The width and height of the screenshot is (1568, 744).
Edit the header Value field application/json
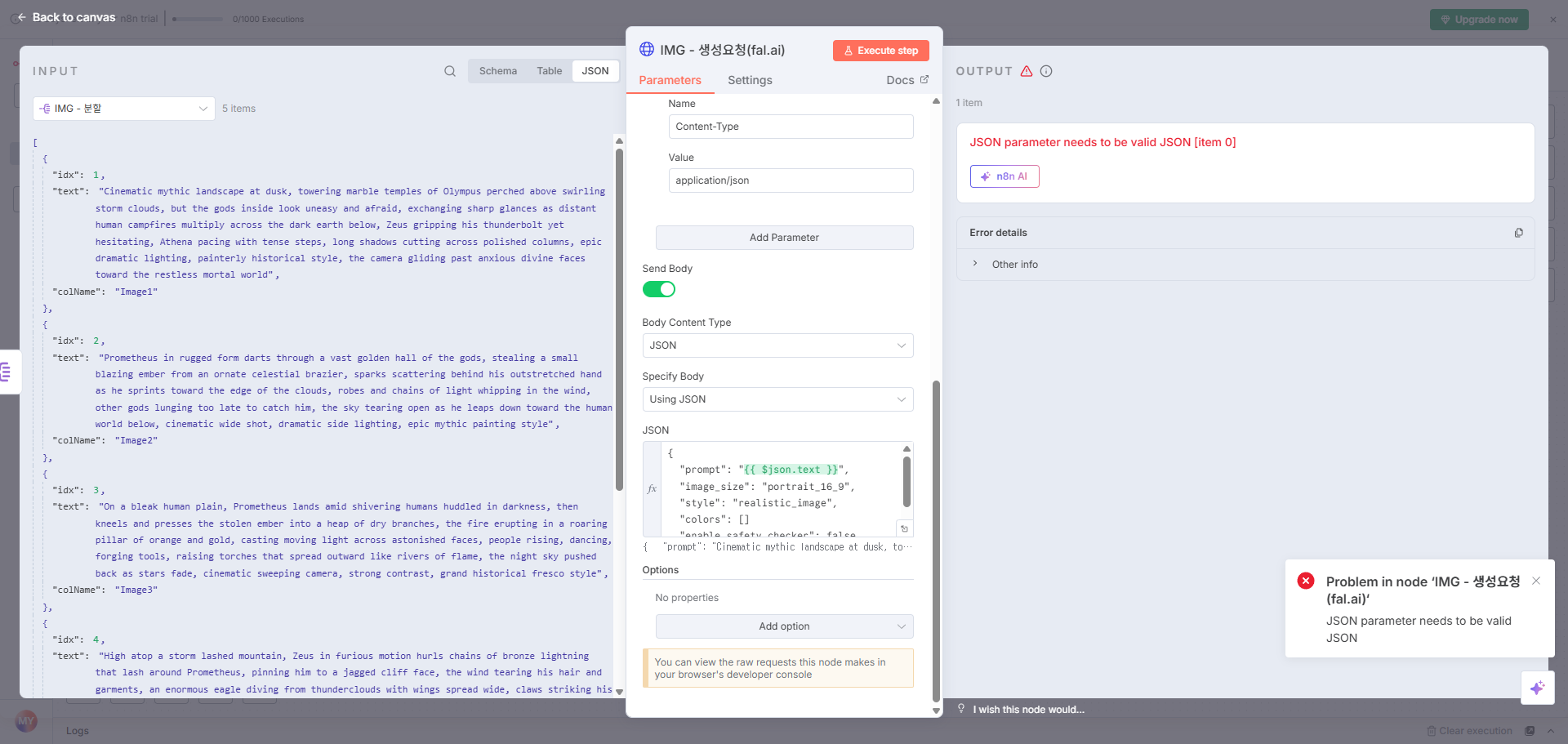pyautogui.click(x=791, y=180)
